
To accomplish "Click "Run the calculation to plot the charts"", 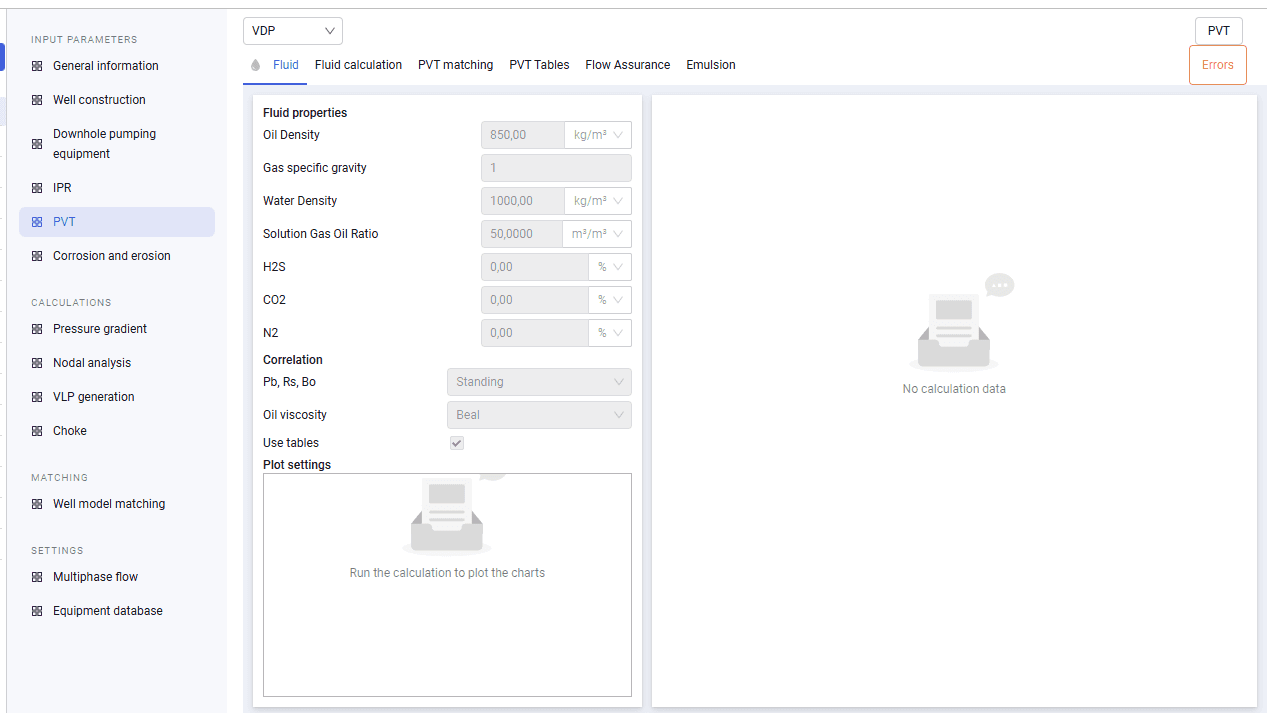I will click(447, 573).
